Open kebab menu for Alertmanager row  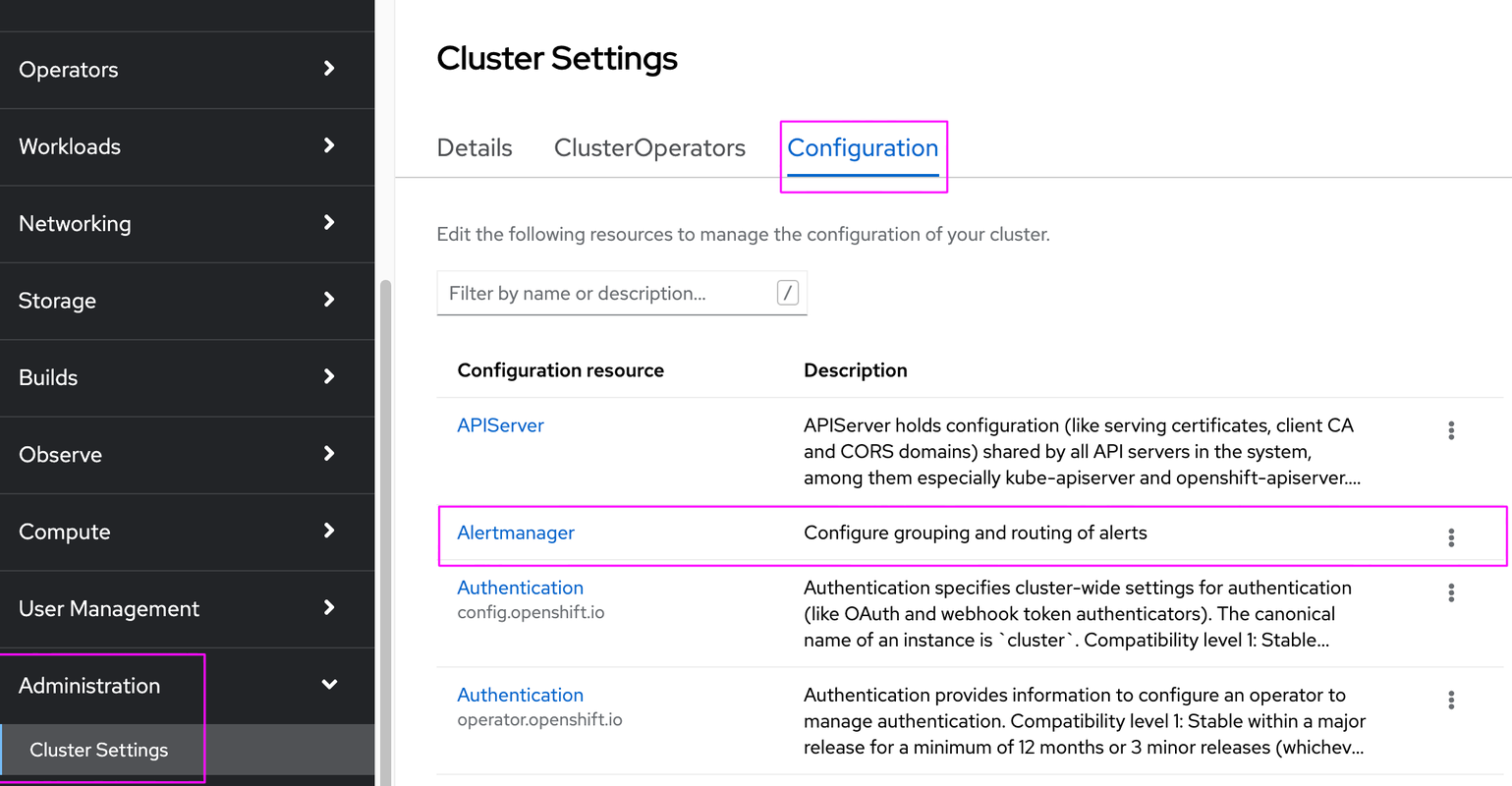(1450, 537)
